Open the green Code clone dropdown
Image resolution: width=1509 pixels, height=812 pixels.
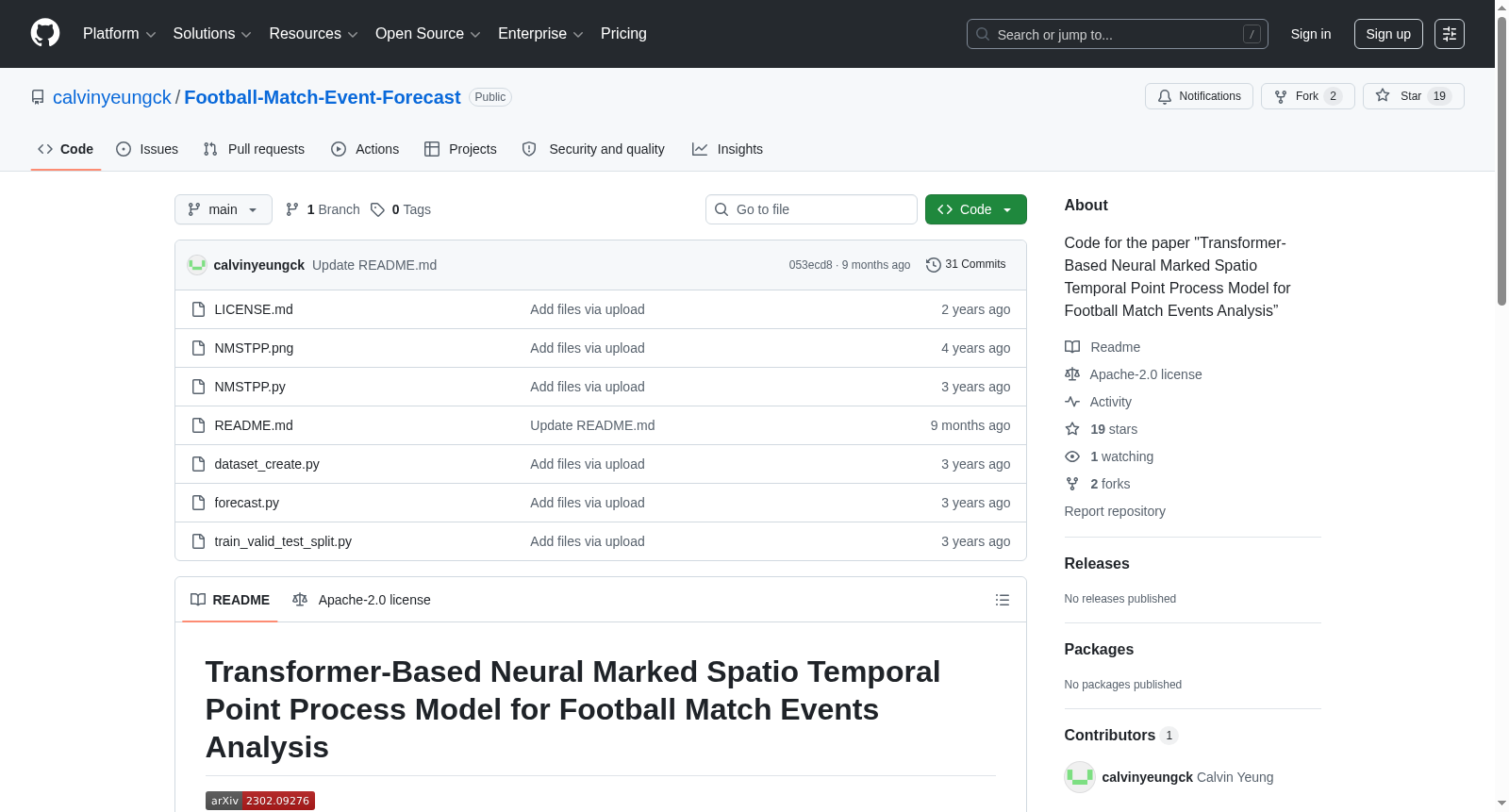[x=976, y=209]
